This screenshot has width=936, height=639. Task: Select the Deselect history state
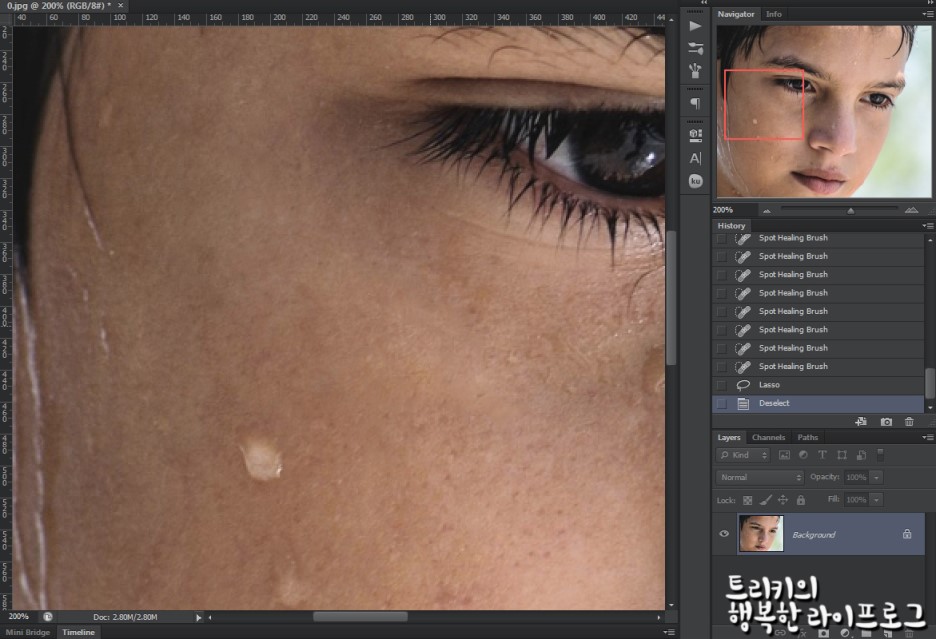(774, 403)
